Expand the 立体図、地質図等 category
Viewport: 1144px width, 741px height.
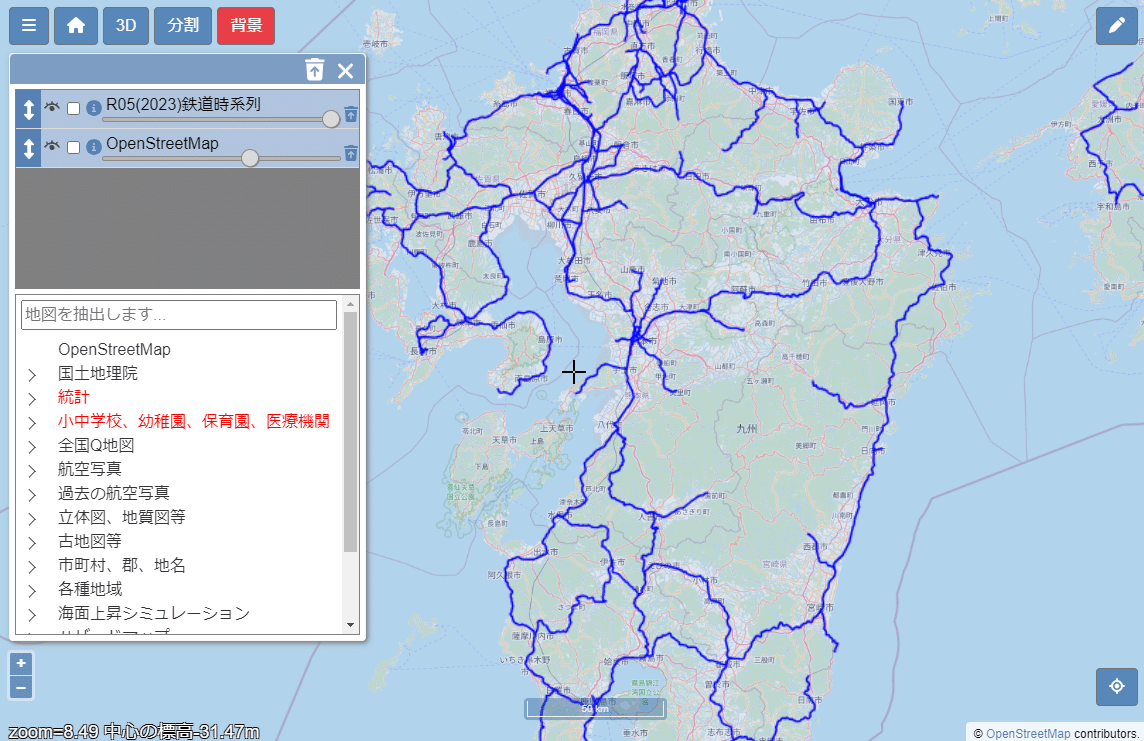pyautogui.click(x=32, y=519)
